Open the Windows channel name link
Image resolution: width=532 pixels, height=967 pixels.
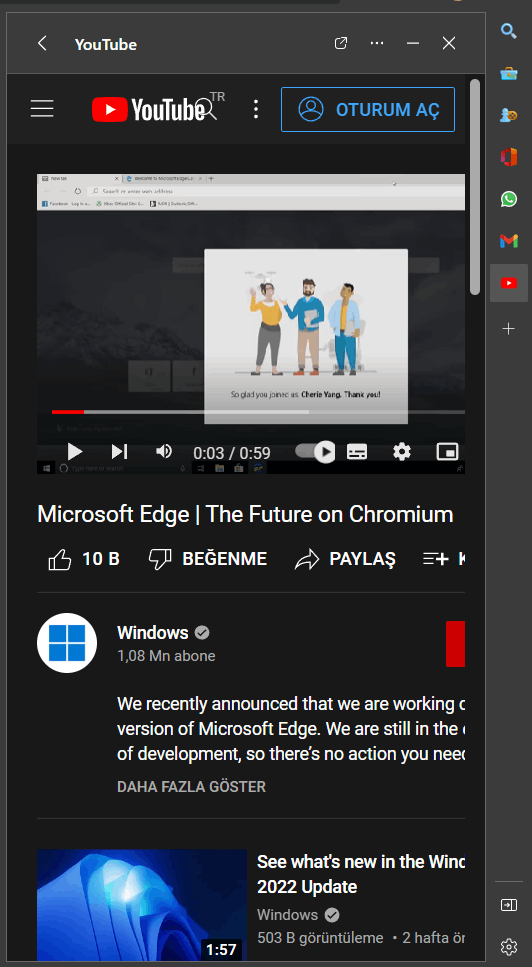[152, 633]
